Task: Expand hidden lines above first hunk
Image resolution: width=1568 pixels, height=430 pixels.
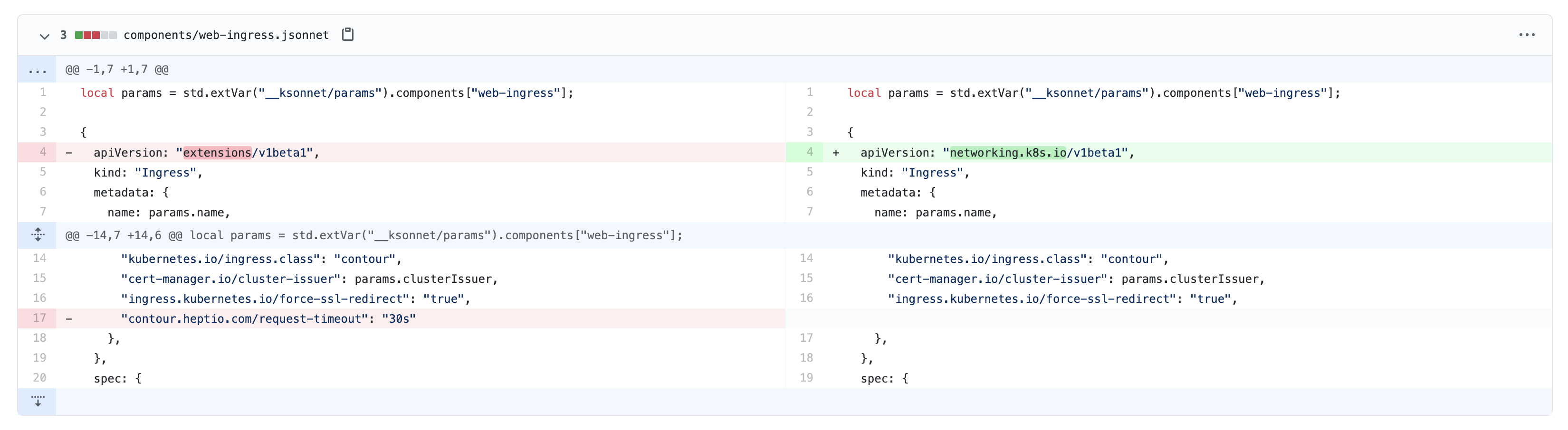Action: pyautogui.click(x=37, y=70)
